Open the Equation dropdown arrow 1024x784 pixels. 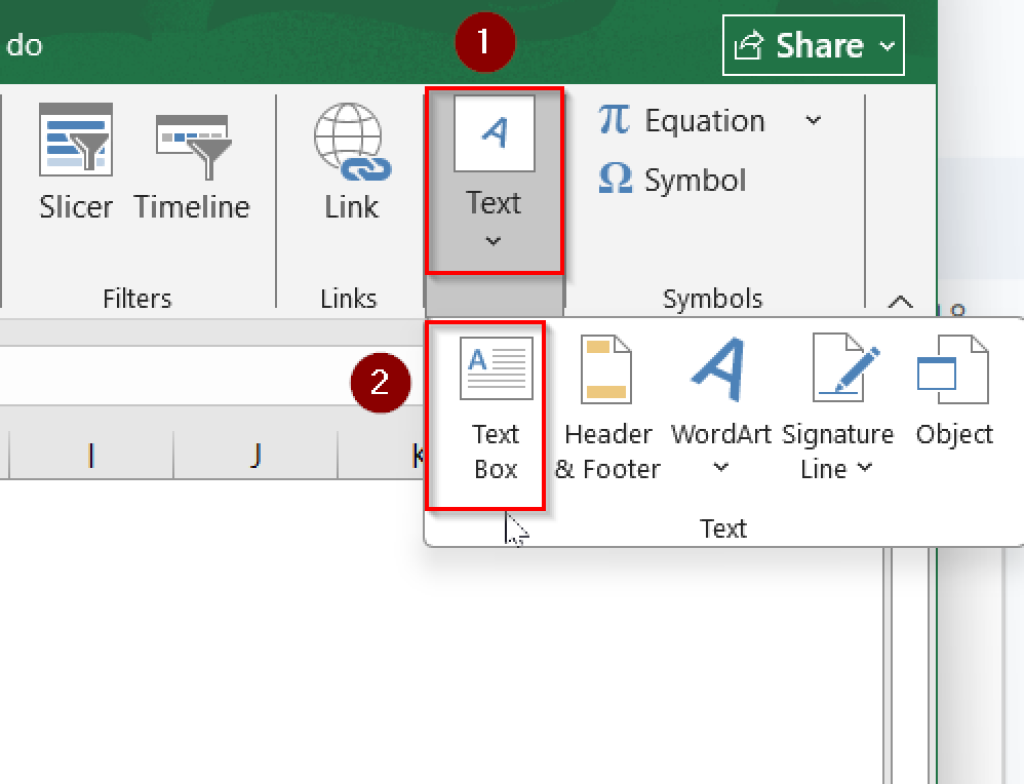point(815,120)
